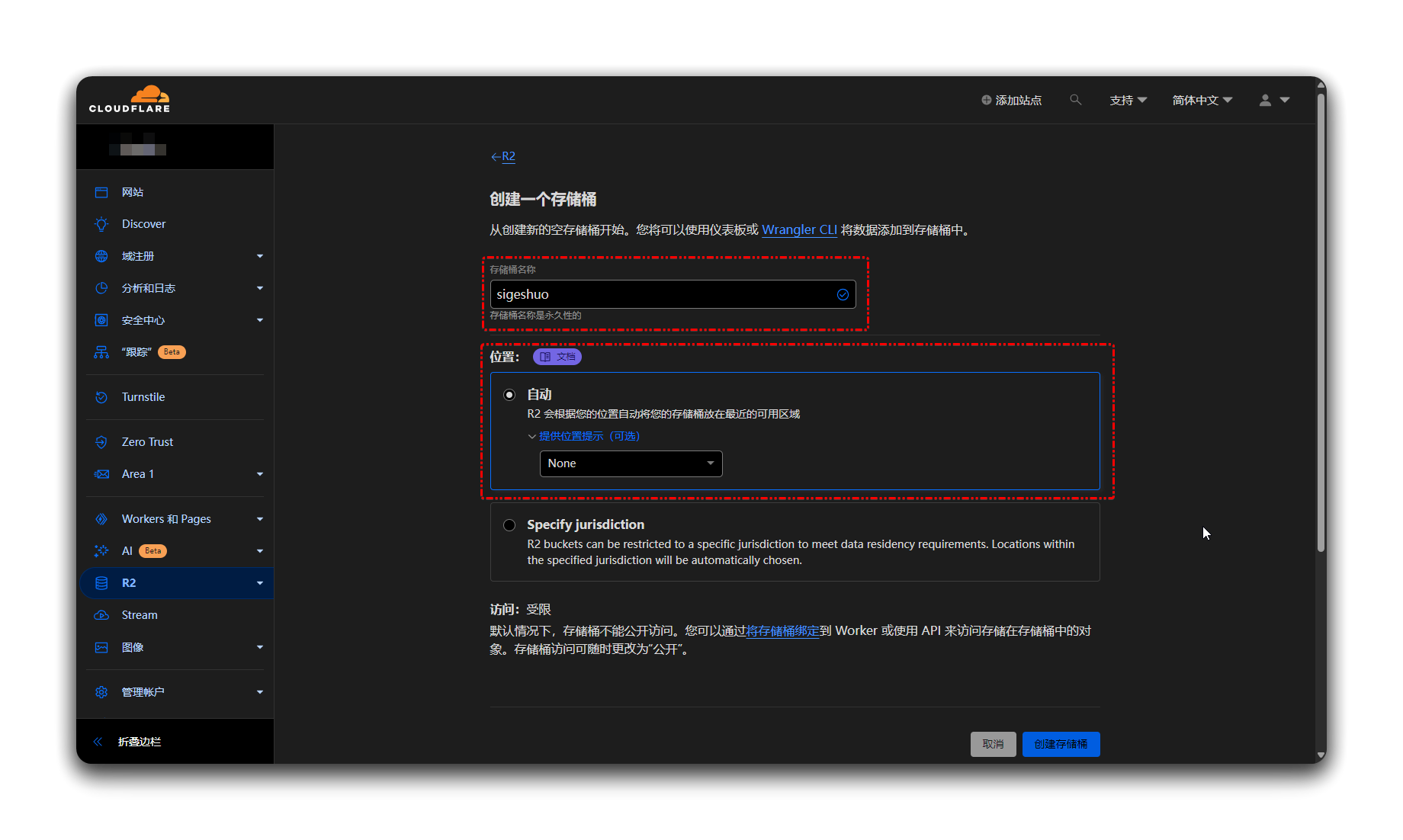Image resolution: width=1403 pixels, height=840 pixels.
Task: Click the AI sparkle icon
Action: click(x=101, y=551)
